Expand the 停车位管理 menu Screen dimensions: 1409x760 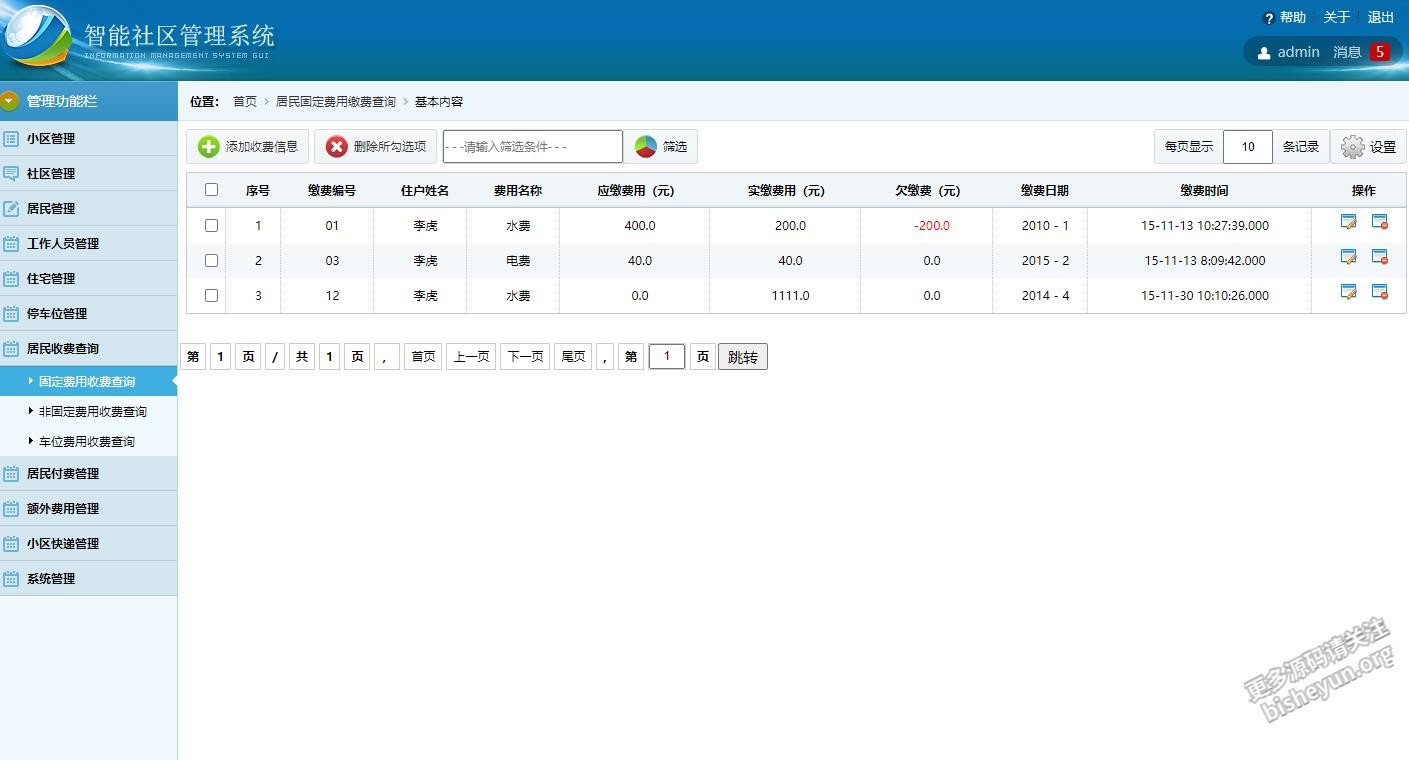pyautogui.click(x=88, y=313)
